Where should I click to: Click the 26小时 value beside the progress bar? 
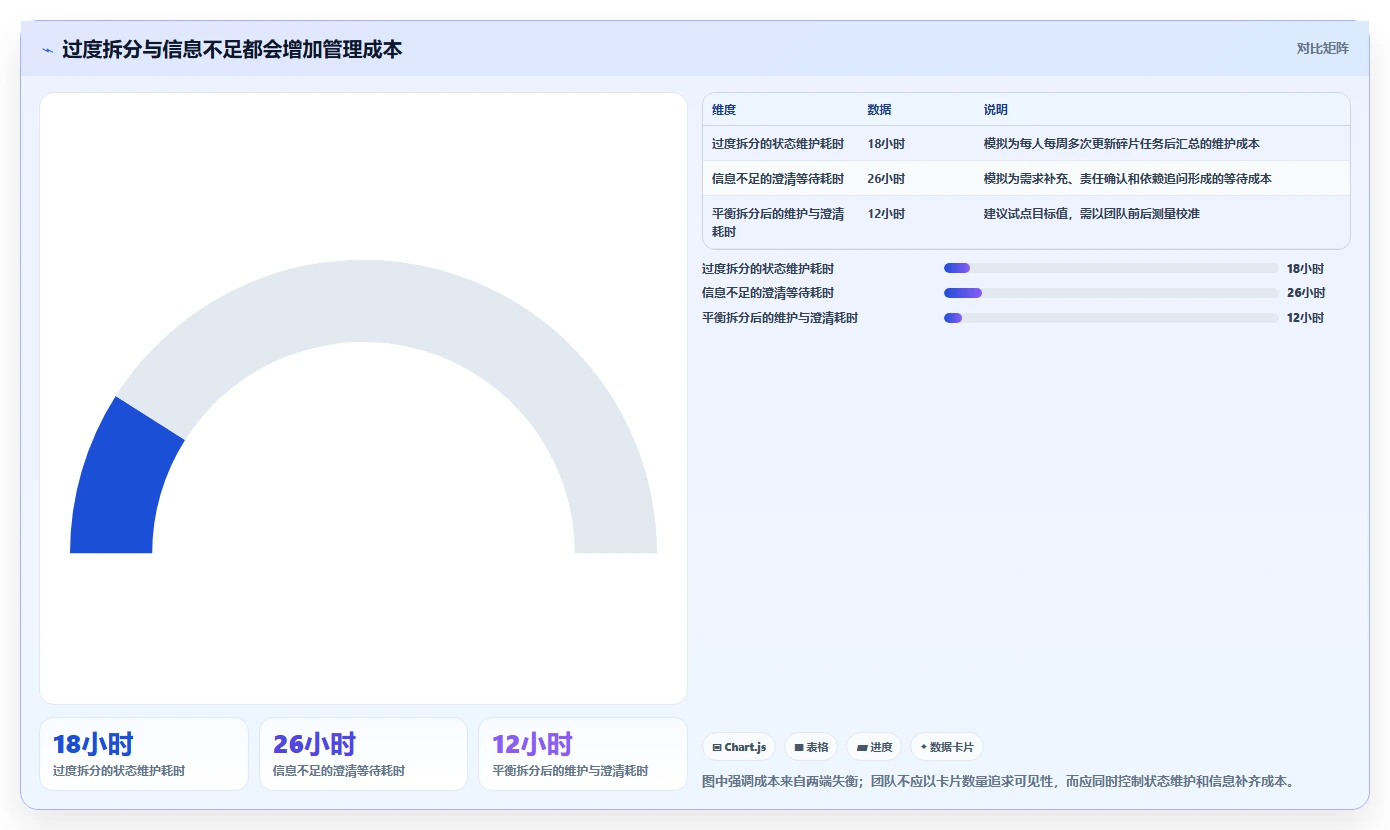pos(1306,293)
